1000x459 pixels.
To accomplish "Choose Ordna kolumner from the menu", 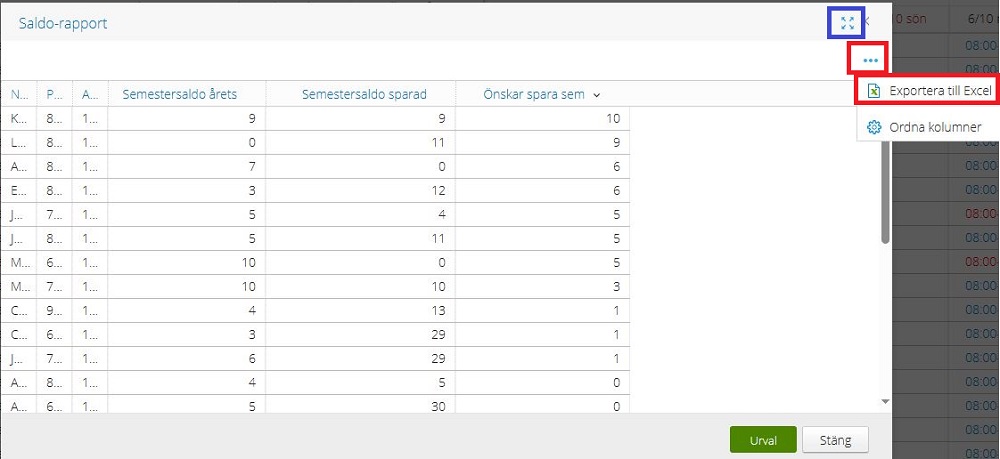I will click(935, 127).
